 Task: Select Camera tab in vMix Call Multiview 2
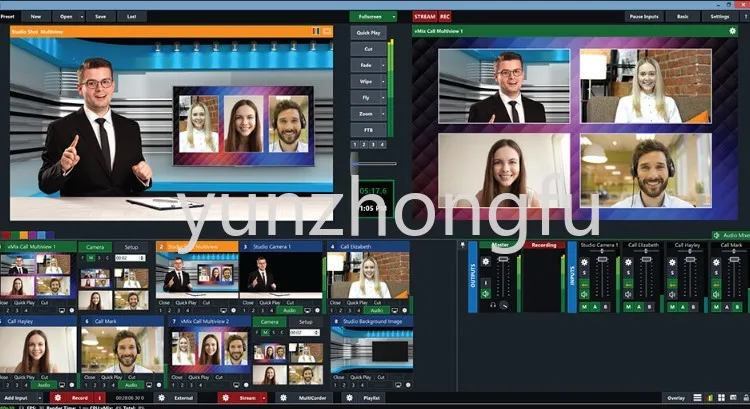[x=269, y=322]
